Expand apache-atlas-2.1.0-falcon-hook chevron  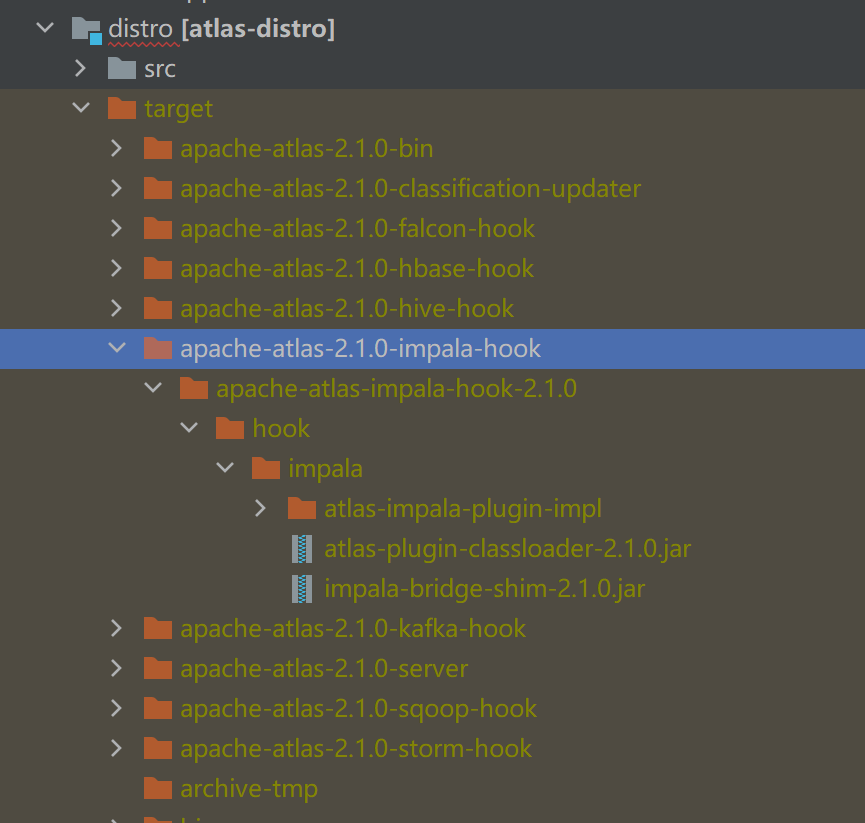click(x=116, y=228)
